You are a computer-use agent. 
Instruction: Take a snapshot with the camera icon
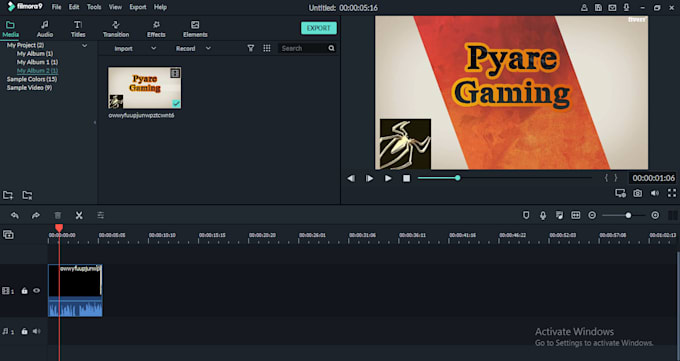click(x=638, y=194)
